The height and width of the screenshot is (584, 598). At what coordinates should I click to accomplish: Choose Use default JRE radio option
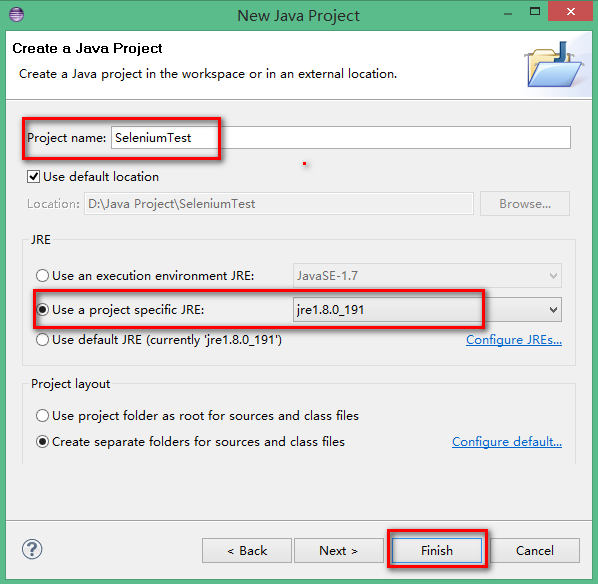42,339
